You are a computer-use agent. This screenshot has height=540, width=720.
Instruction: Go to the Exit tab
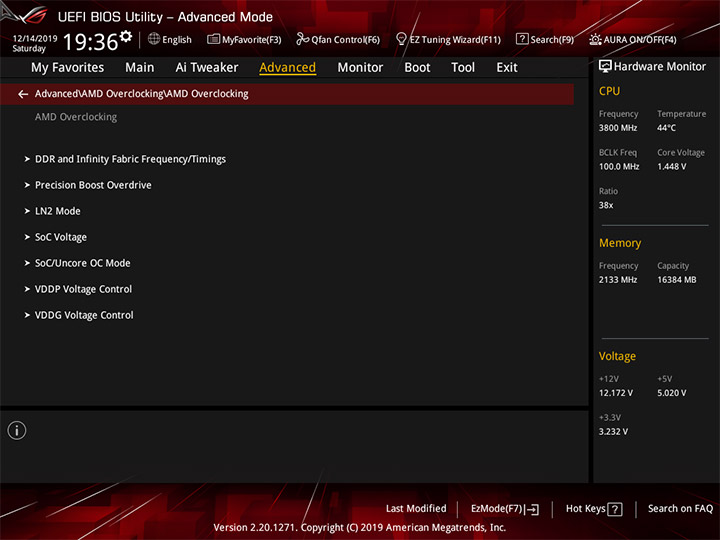coord(506,68)
